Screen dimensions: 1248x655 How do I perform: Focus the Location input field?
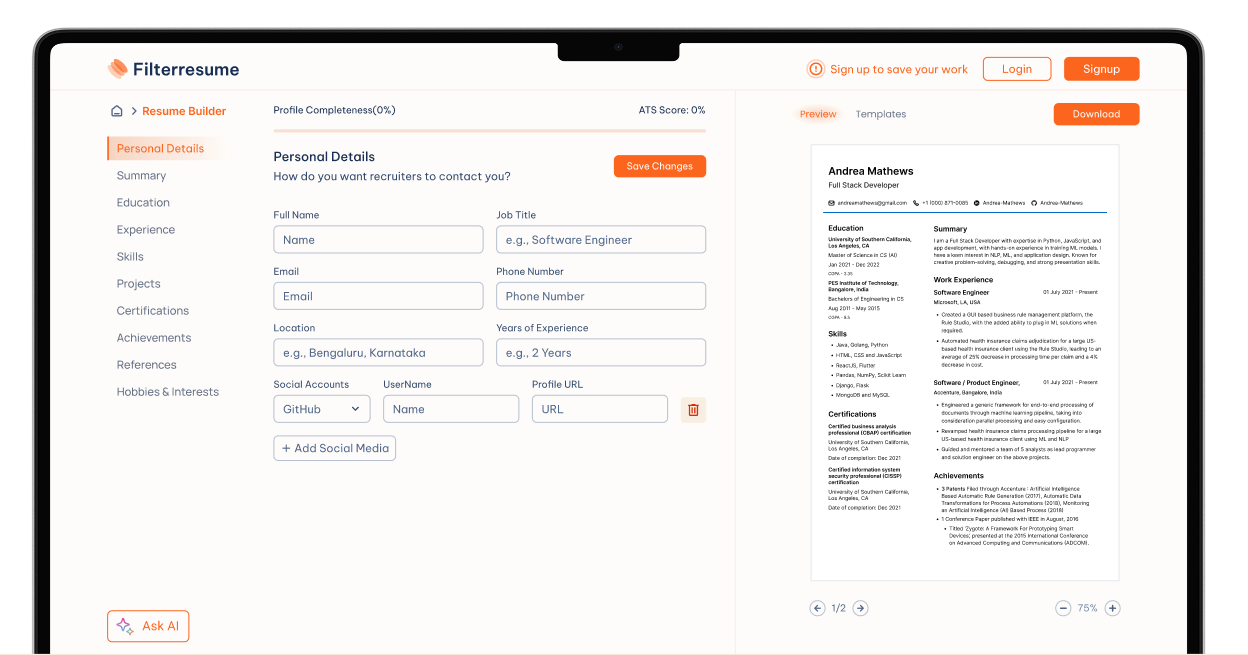[x=378, y=352]
